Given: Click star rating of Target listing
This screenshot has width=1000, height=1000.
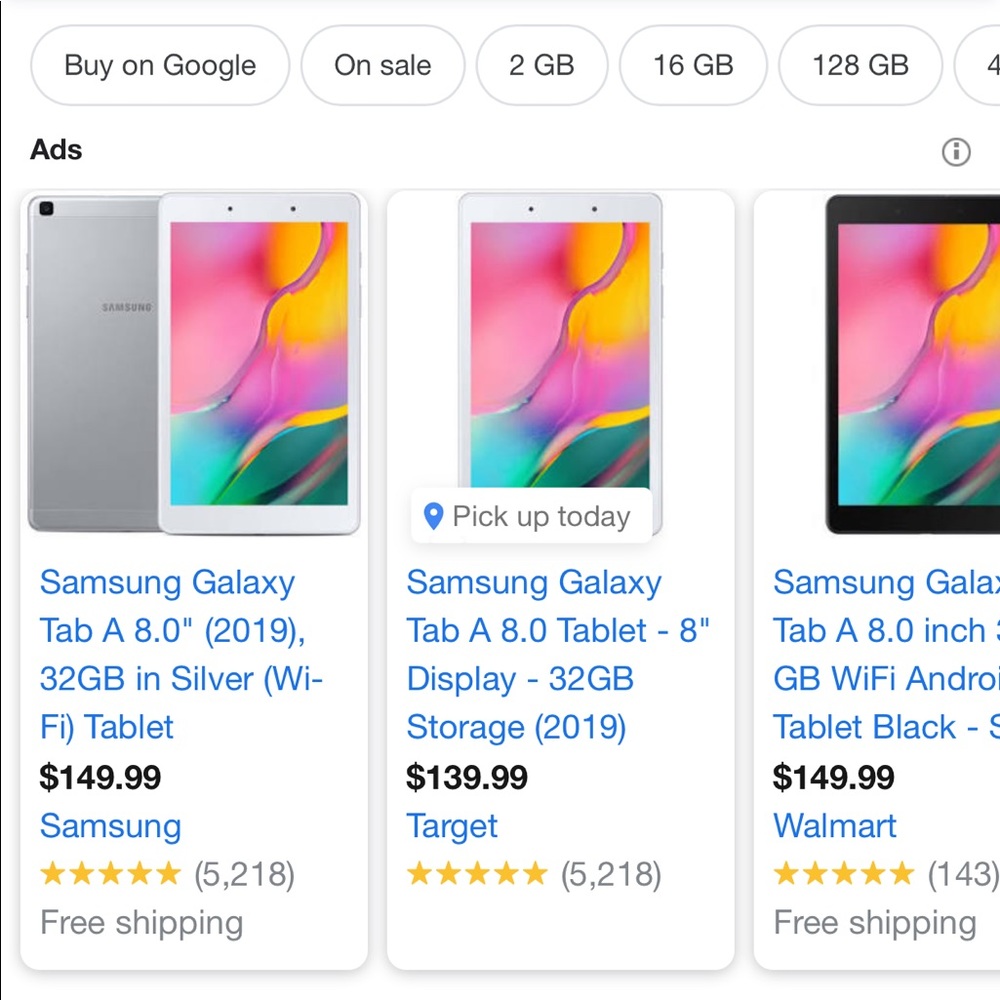Looking at the screenshot, I should coord(477,874).
